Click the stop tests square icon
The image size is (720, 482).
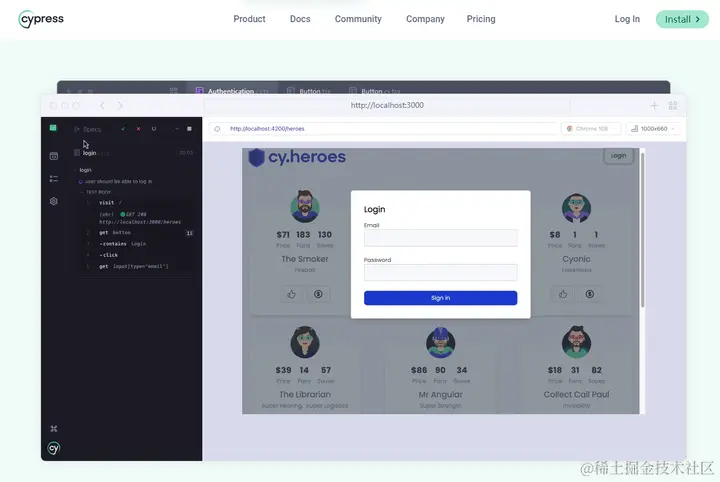(189, 129)
